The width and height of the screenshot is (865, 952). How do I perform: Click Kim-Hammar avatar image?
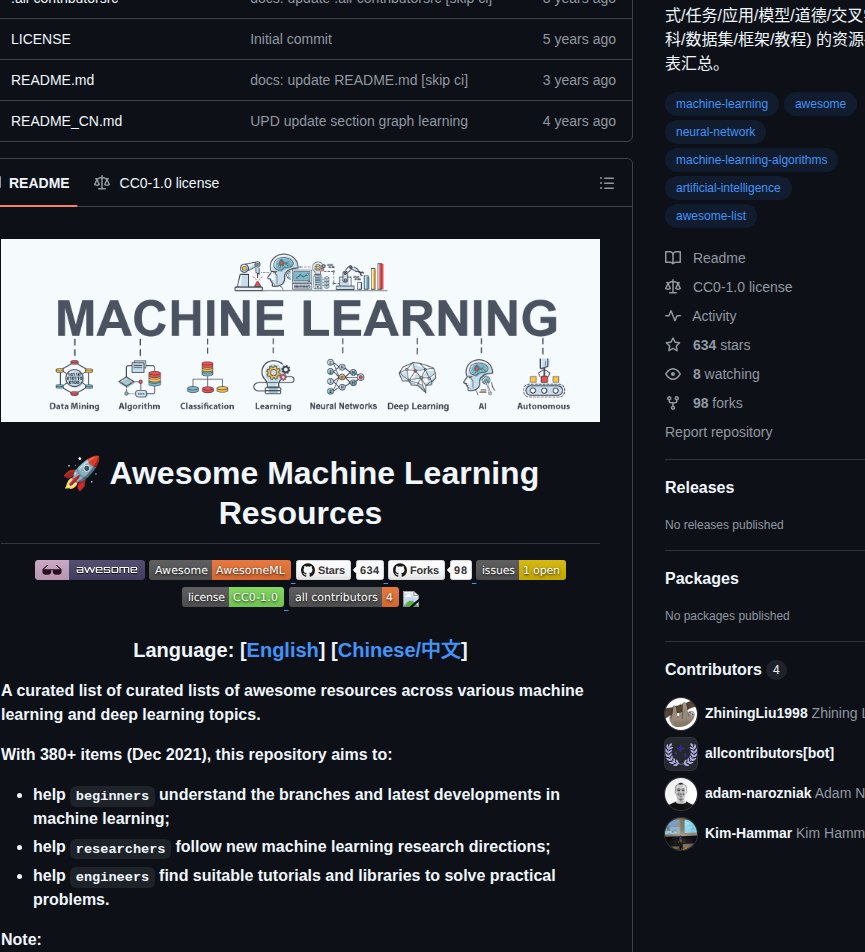click(x=680, y=834)
